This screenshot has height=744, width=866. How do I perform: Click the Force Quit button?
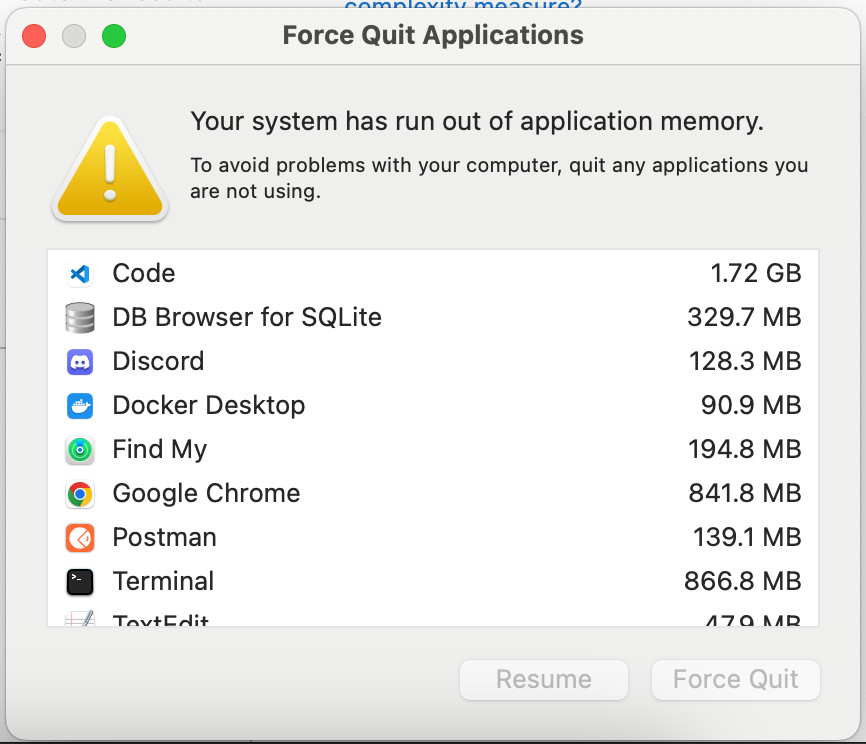coord(735,679)
